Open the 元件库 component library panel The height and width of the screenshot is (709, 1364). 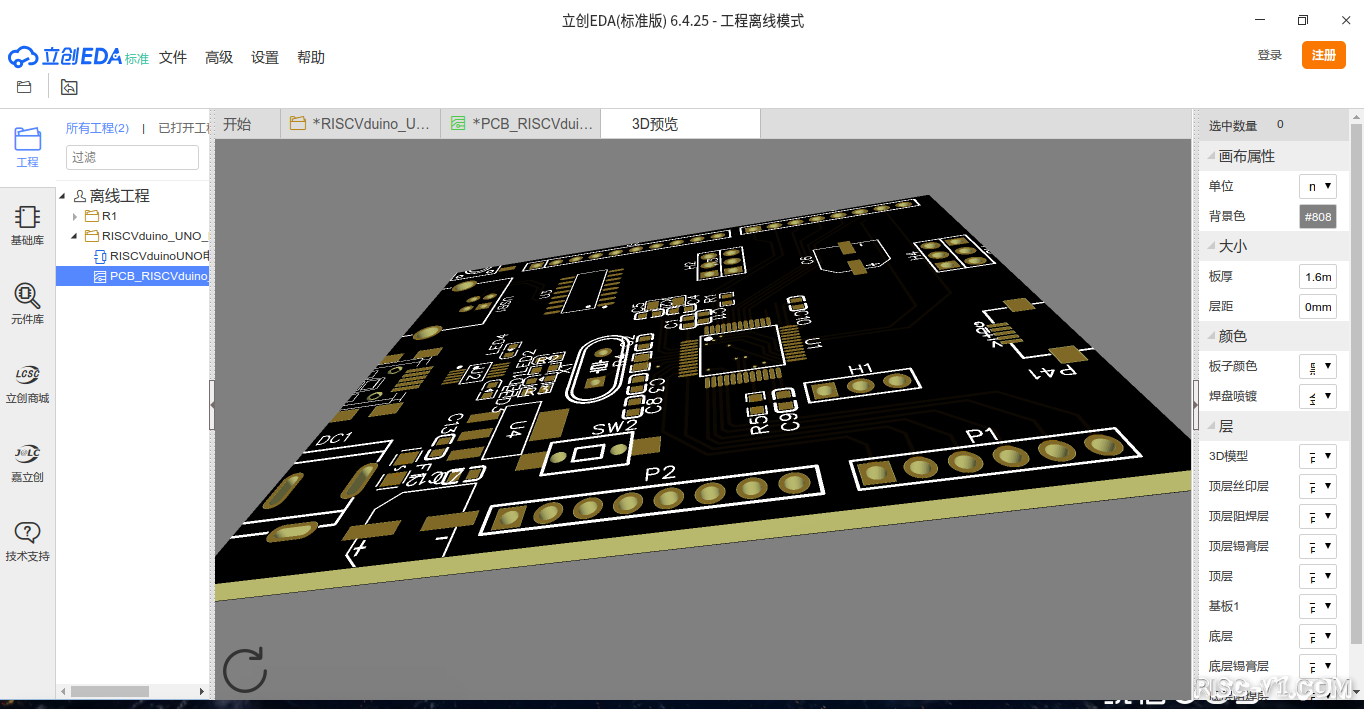[27, 302]
